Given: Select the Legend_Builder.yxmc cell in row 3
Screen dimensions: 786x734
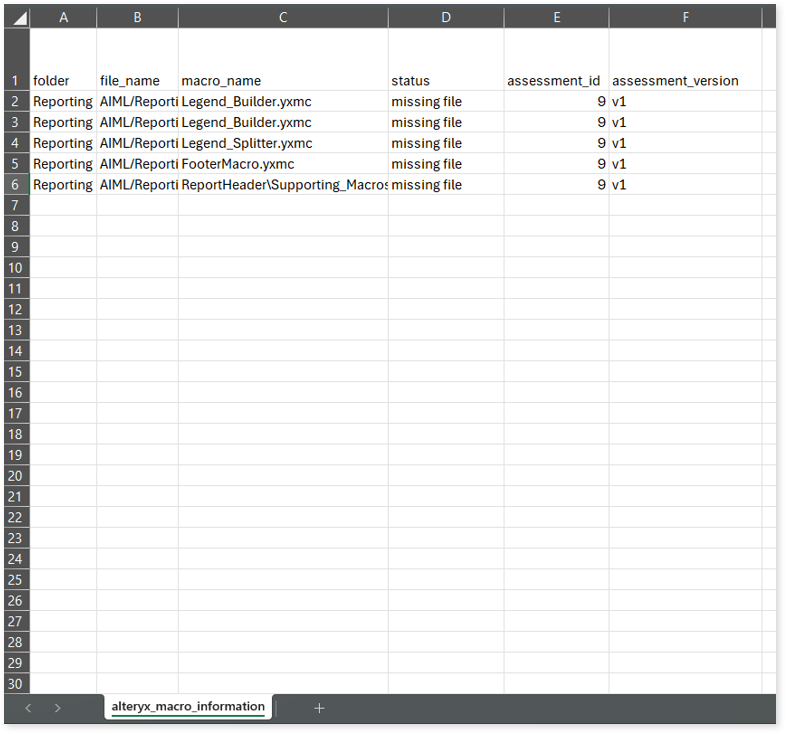Looking at the screenshot, I should (283, 122).
